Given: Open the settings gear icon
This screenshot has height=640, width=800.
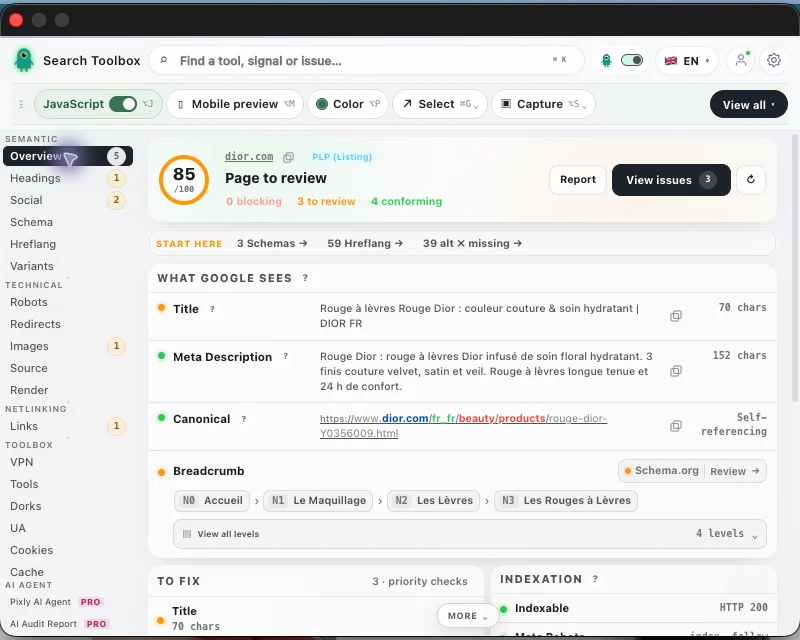Looking at the screenshot, I should [x=773, y=60].
